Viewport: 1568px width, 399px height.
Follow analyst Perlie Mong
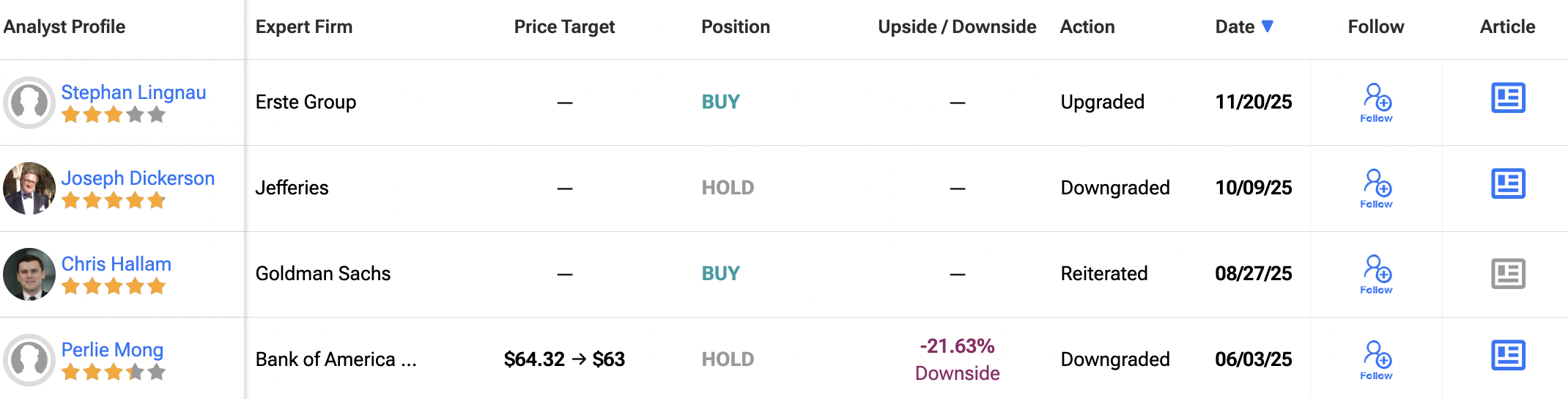1377,359
